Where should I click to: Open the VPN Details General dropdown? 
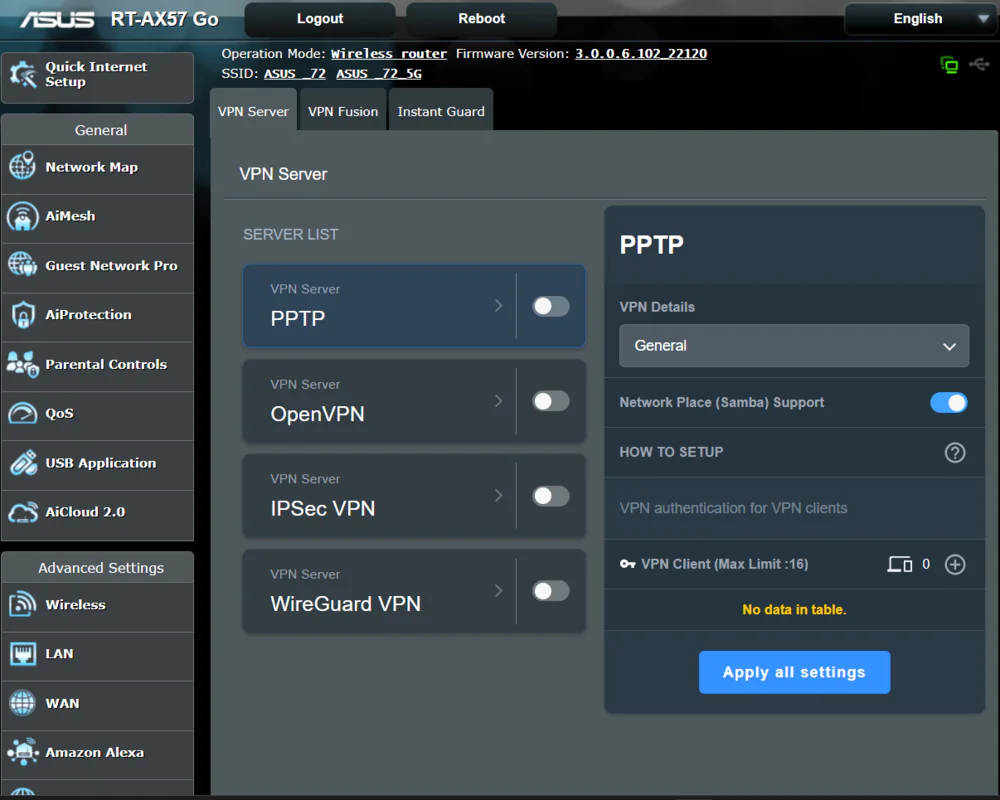point(793,346)
